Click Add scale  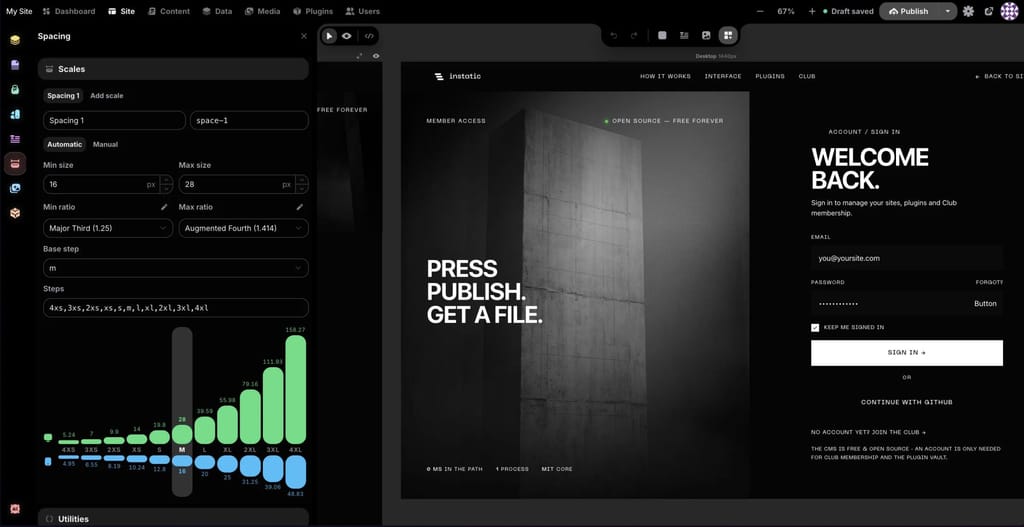click(106, 95)
